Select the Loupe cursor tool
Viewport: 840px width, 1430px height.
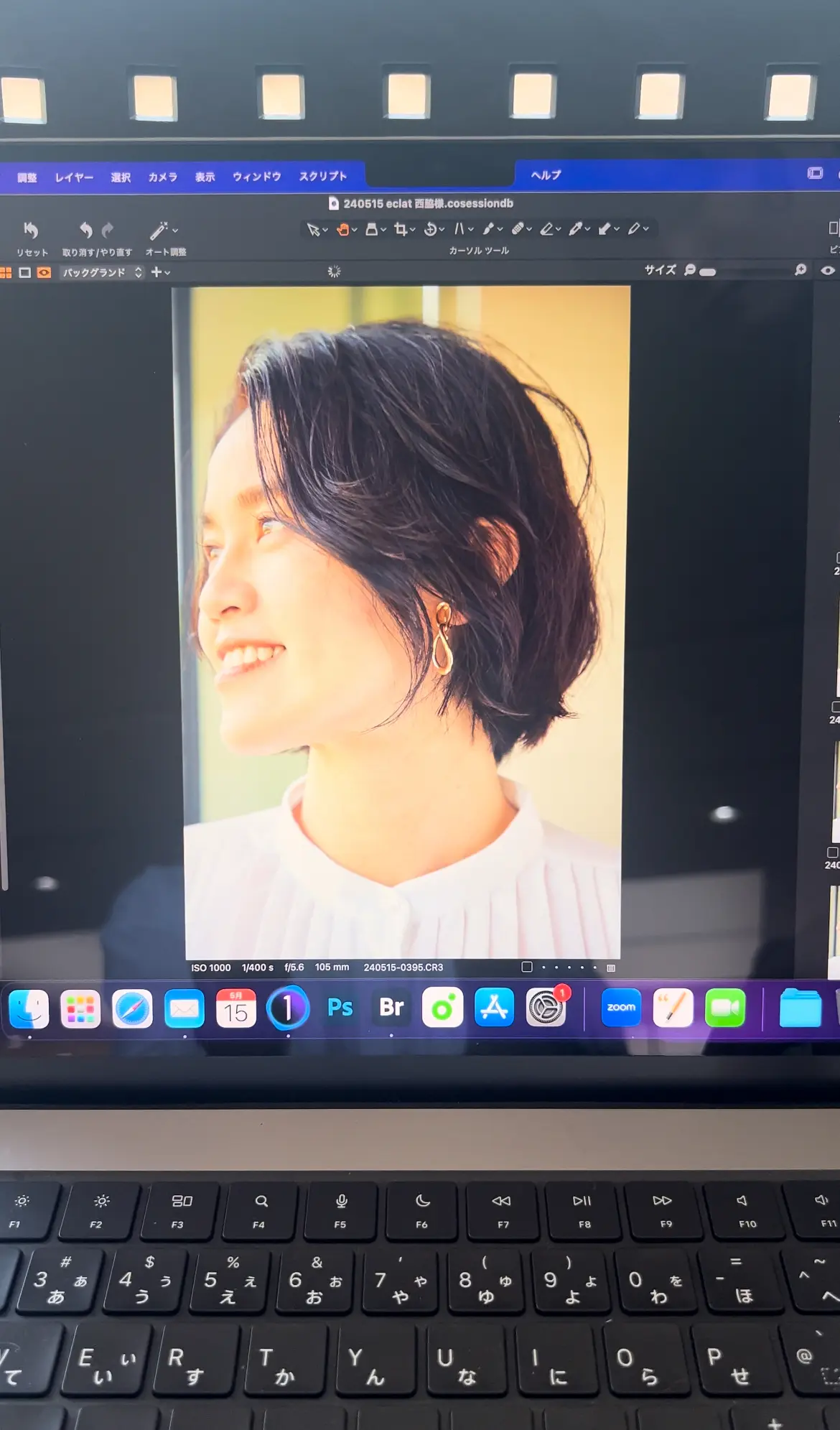[x=372, y=229]
